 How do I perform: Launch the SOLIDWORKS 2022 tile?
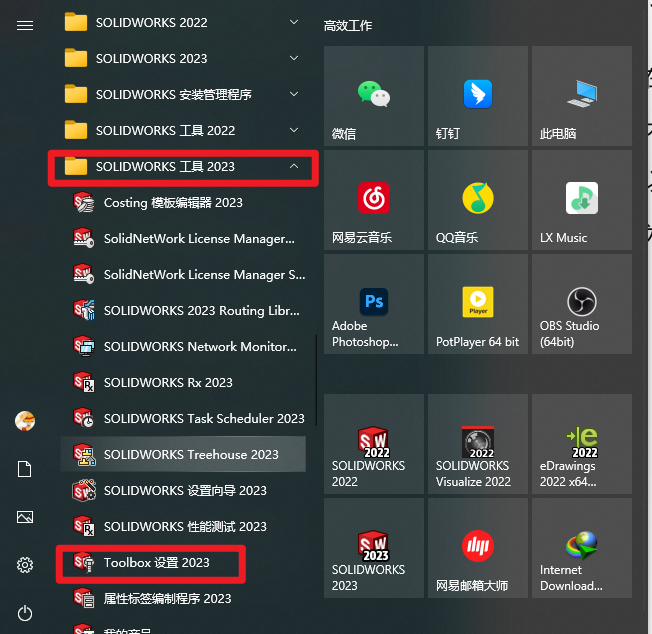(x=373, y=444)
